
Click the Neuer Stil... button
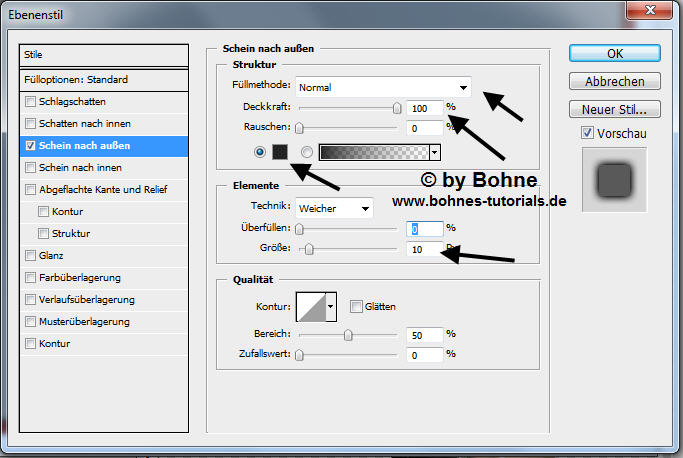coord(615,109)
